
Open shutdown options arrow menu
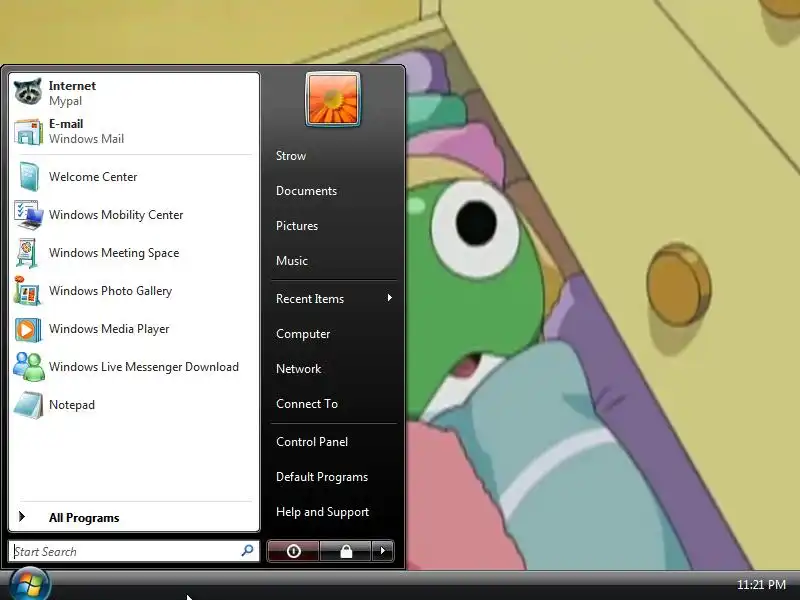[383, 551]
